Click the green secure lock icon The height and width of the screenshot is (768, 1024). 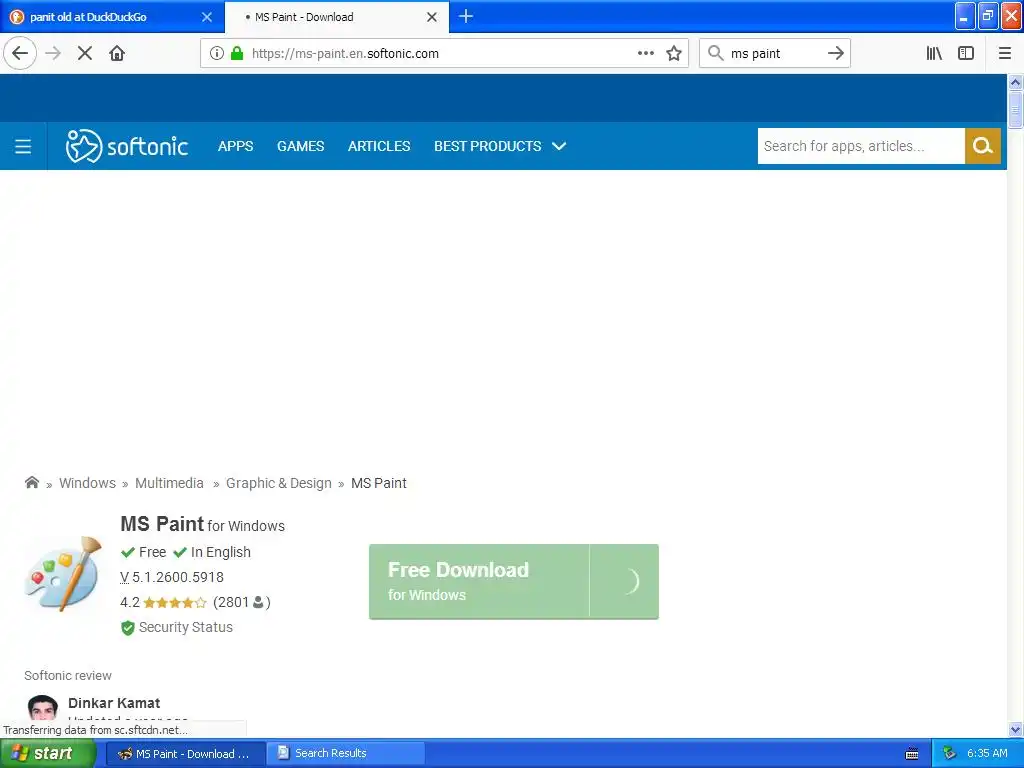237,54
